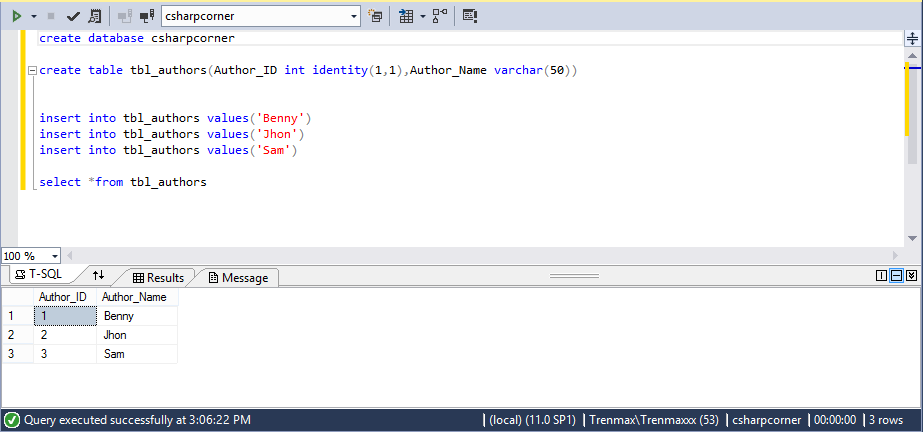This screenshot has height=432, width=923.
Task: Click the greyed-out Cancel Query stop icon
Action: tap(51, 16)
